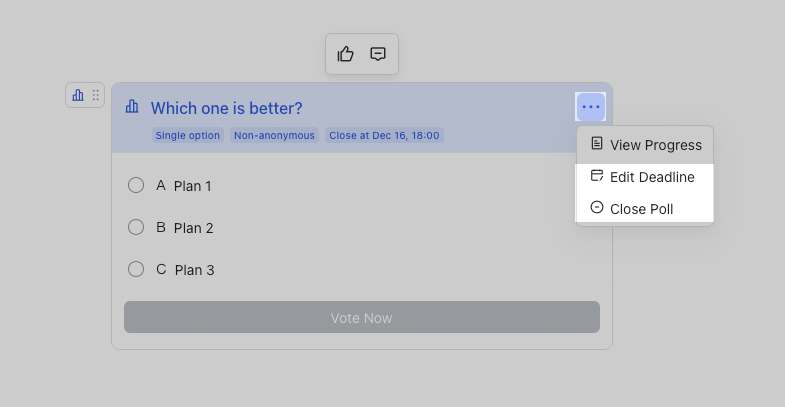Collapse the three-dots more options menu
The height and width of the screenshot is (407, 785).
591,107
